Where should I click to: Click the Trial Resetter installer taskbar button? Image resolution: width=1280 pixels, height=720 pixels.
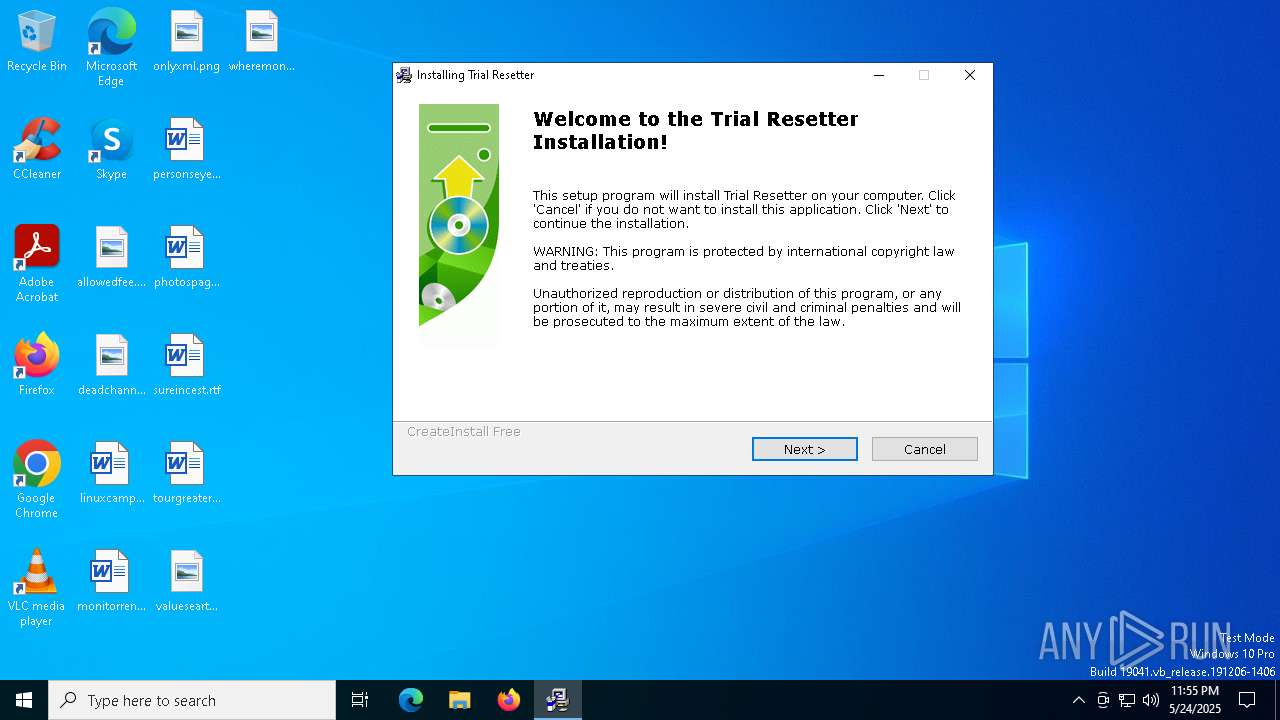click(x=557, y=700)
